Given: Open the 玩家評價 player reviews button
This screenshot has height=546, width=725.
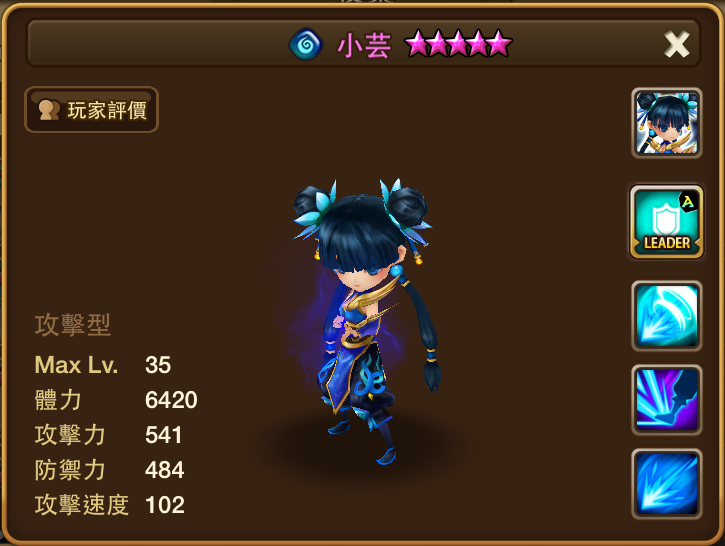Looking at the screenshot, I should (x=91, y=110).
